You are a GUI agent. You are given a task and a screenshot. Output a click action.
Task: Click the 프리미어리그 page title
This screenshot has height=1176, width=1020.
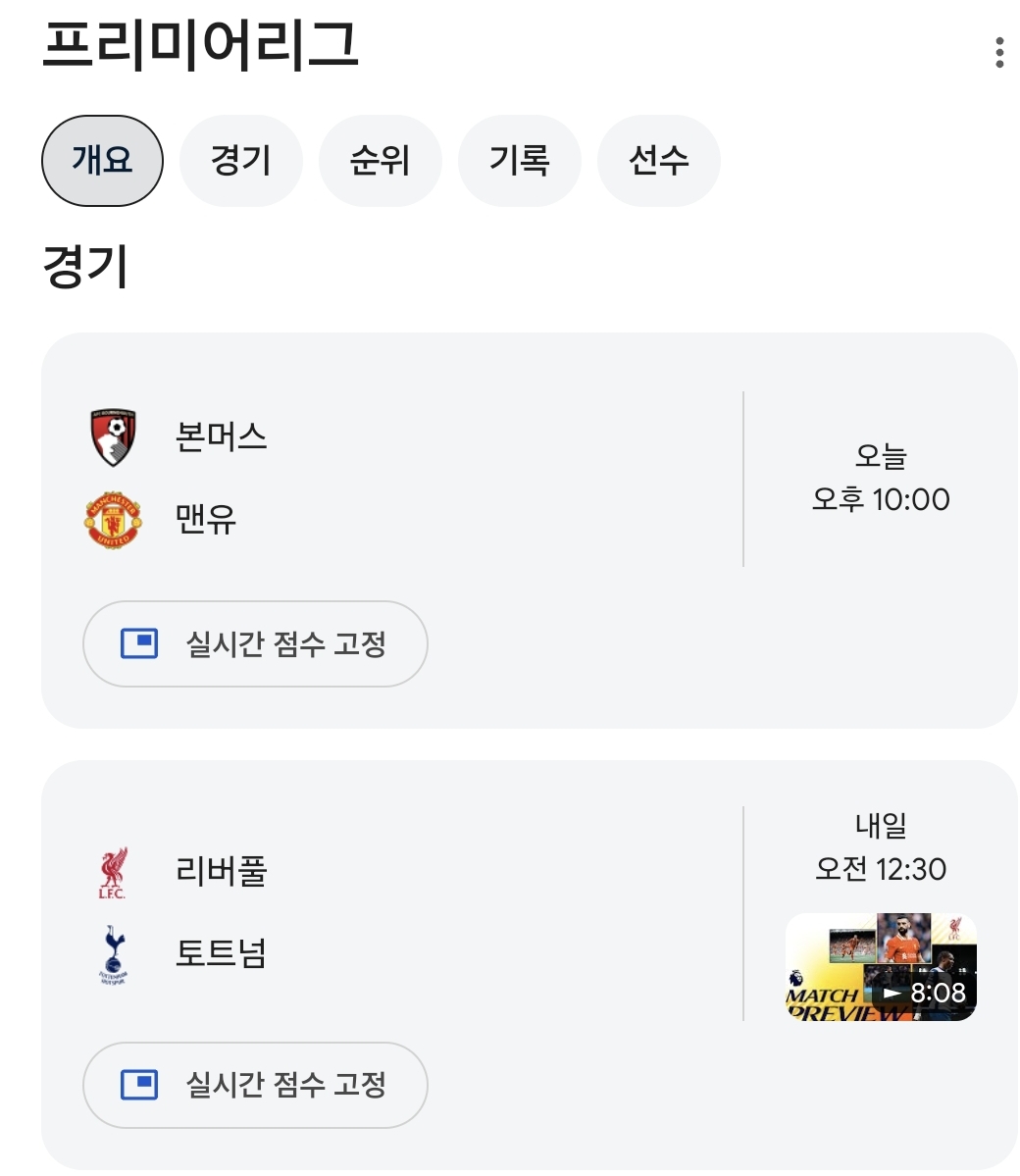pos(201,46)
